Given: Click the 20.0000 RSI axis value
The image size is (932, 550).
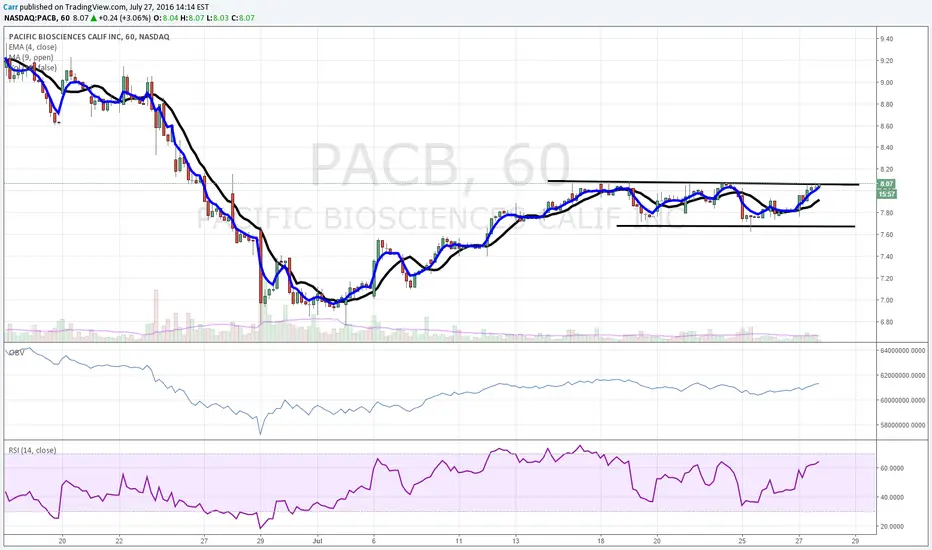Looking at the screenshot, I should click(x=892, y=526).
